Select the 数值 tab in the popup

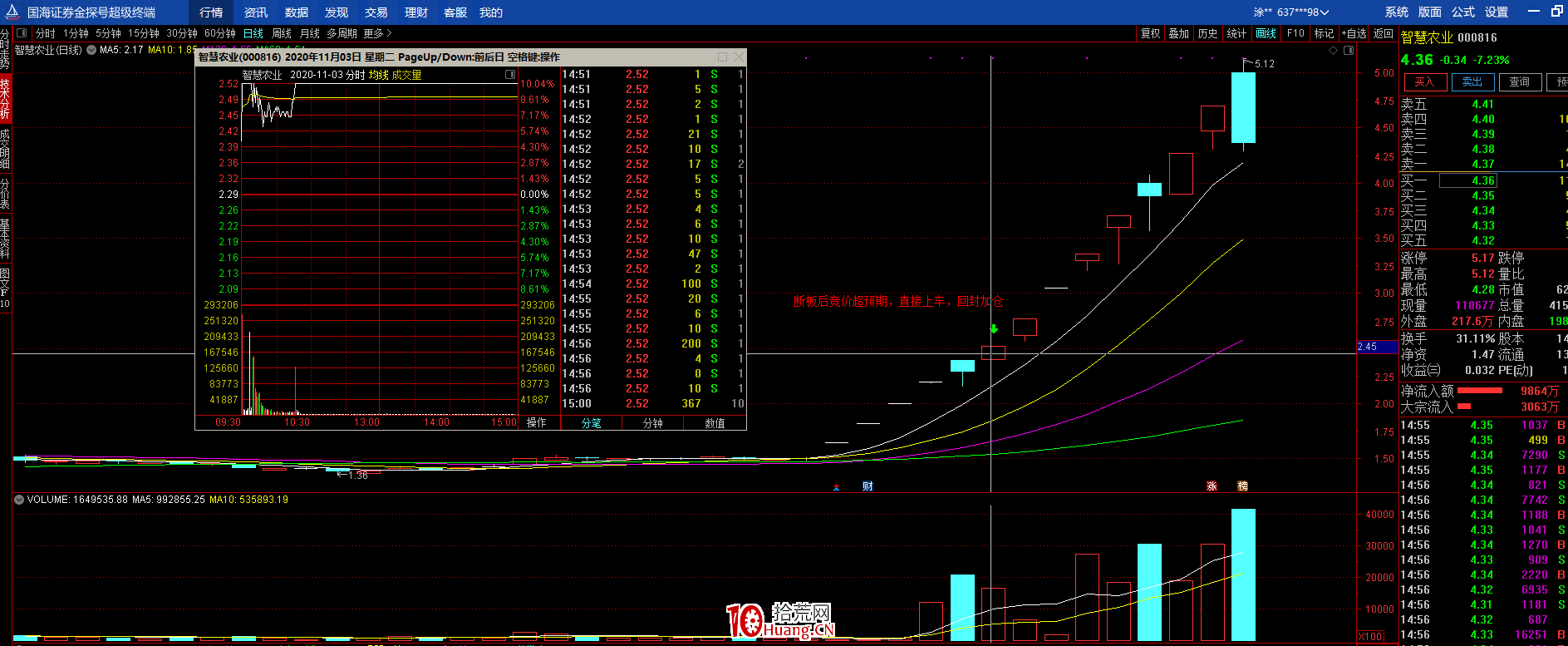click(x=715, y=423)
